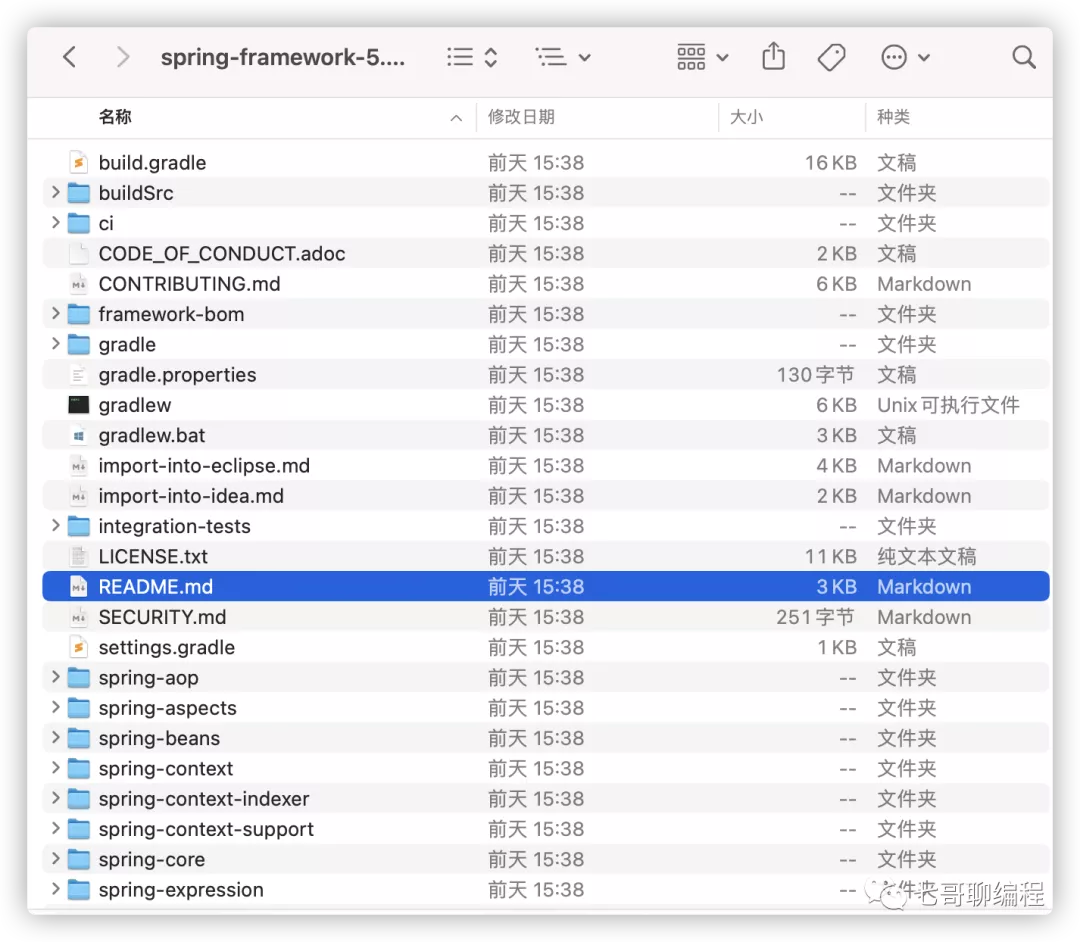Sort by the 种类 column header
1080x942 pixels.
pos(893,117)
